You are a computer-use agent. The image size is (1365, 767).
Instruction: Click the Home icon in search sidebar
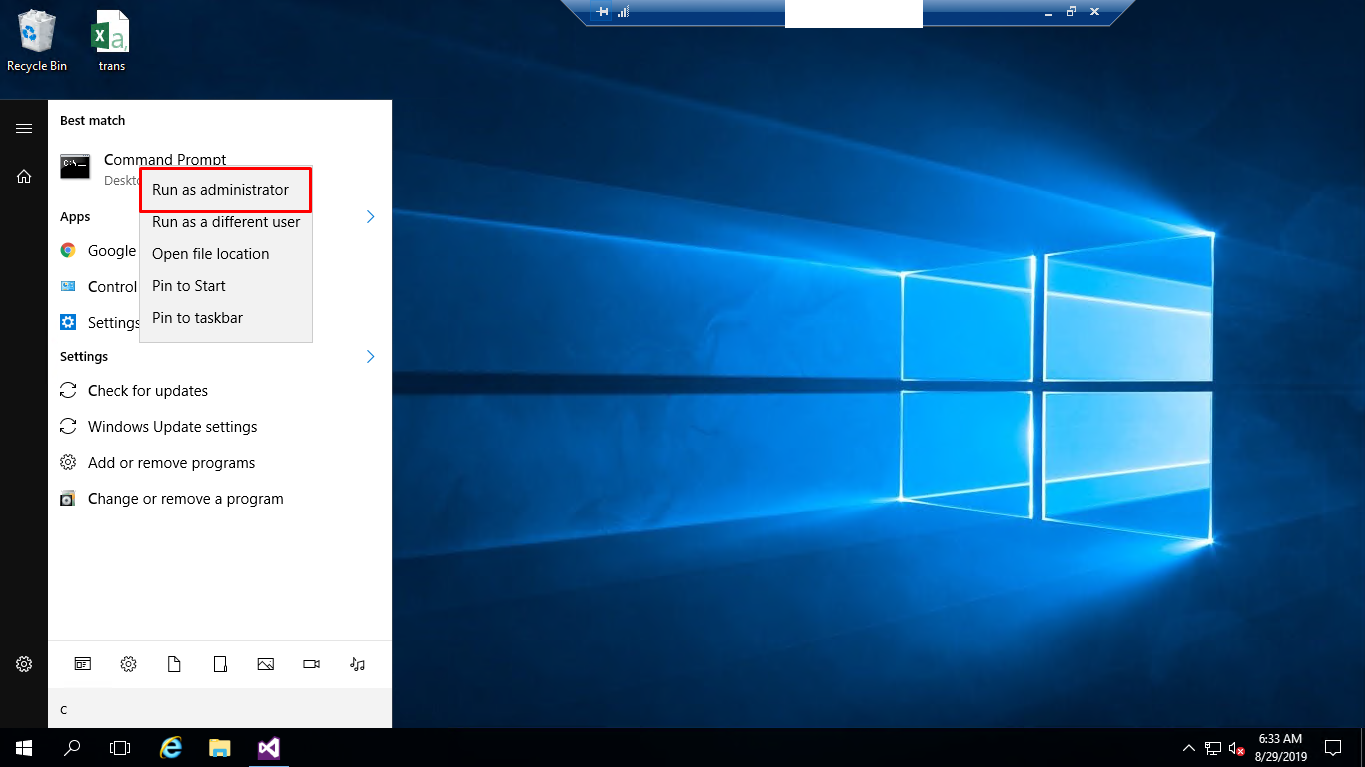[x=24, y=177]
